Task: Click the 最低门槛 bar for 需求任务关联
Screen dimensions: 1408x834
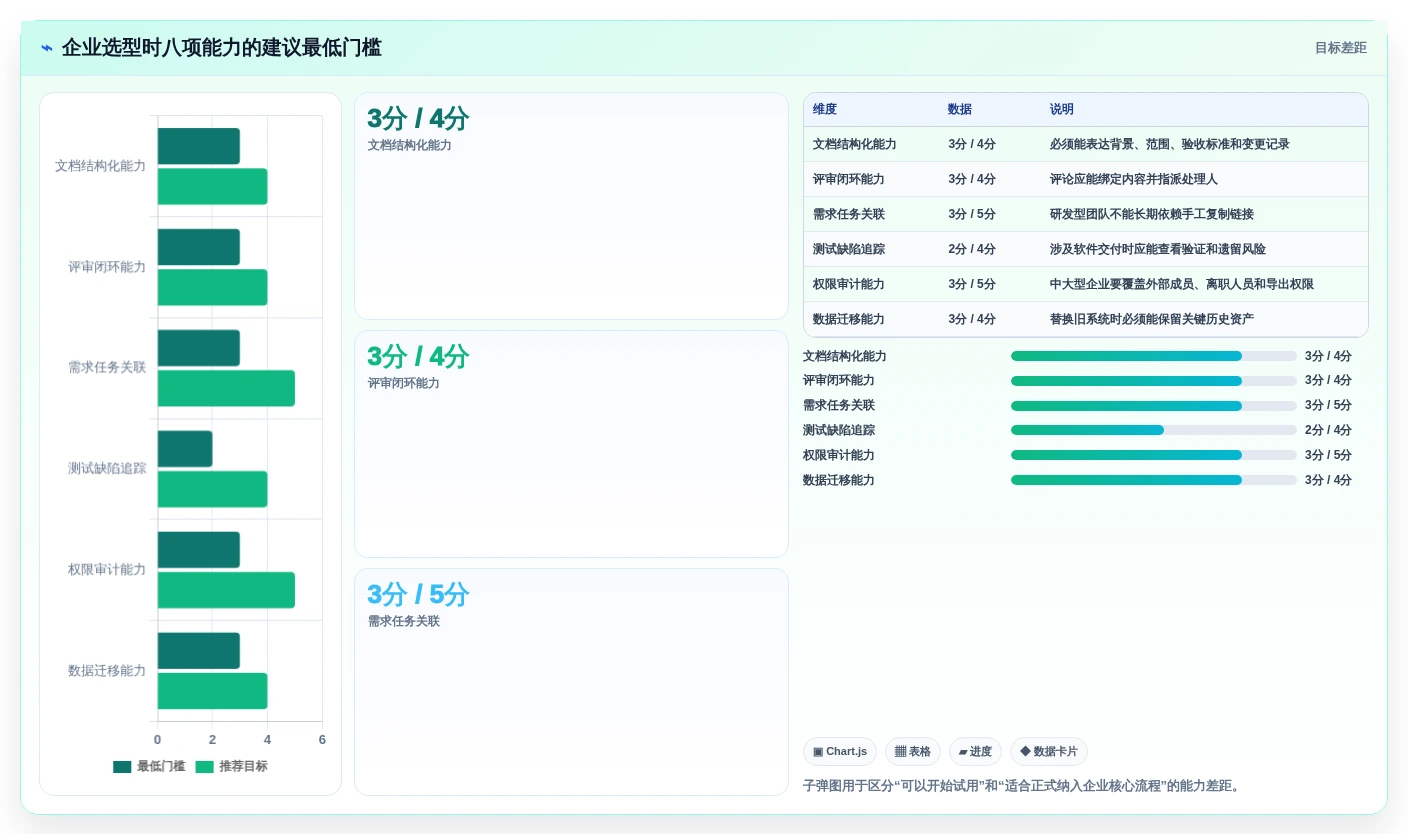Action: point(198,348)
